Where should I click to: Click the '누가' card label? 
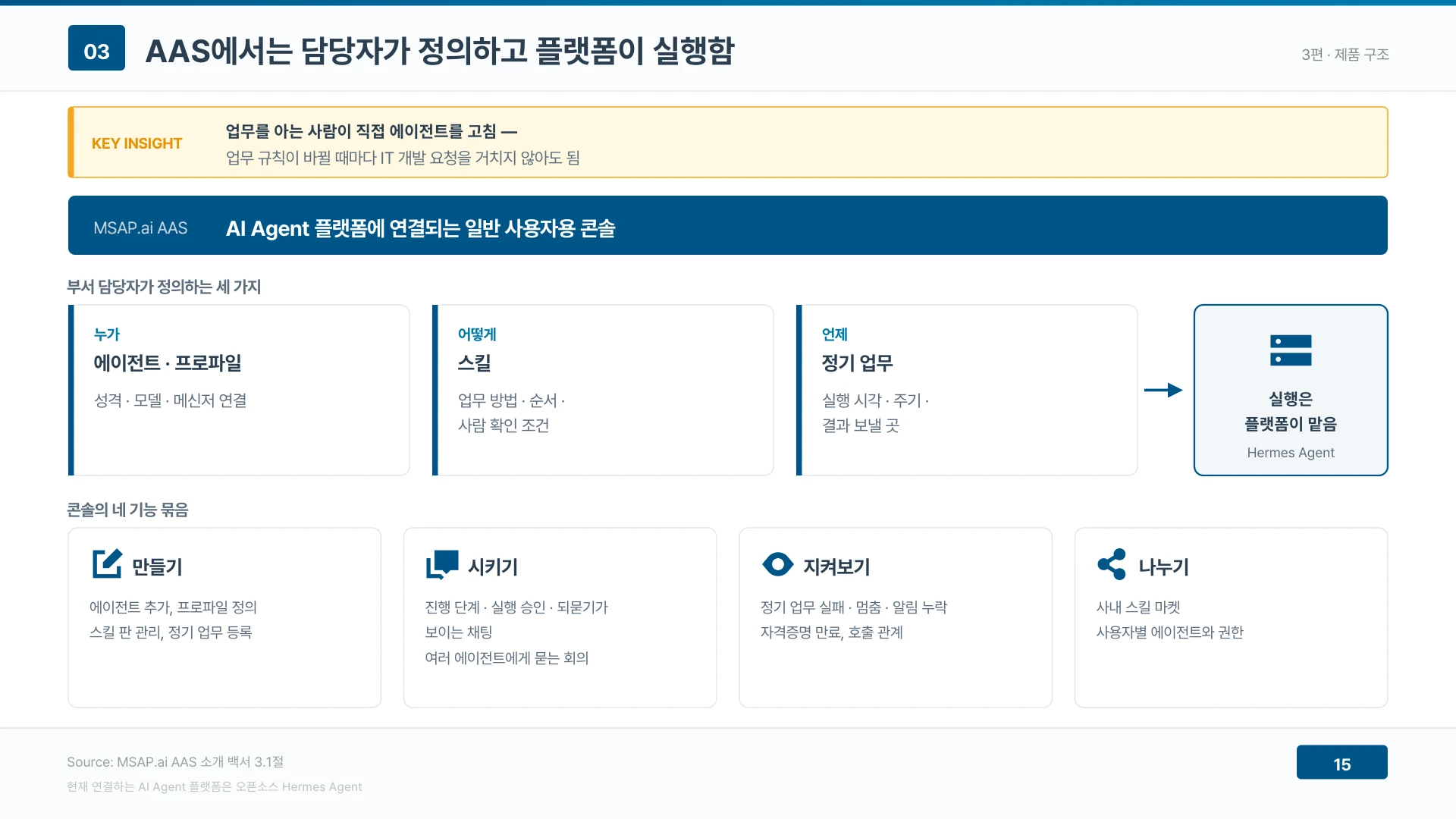pos(107,334)
